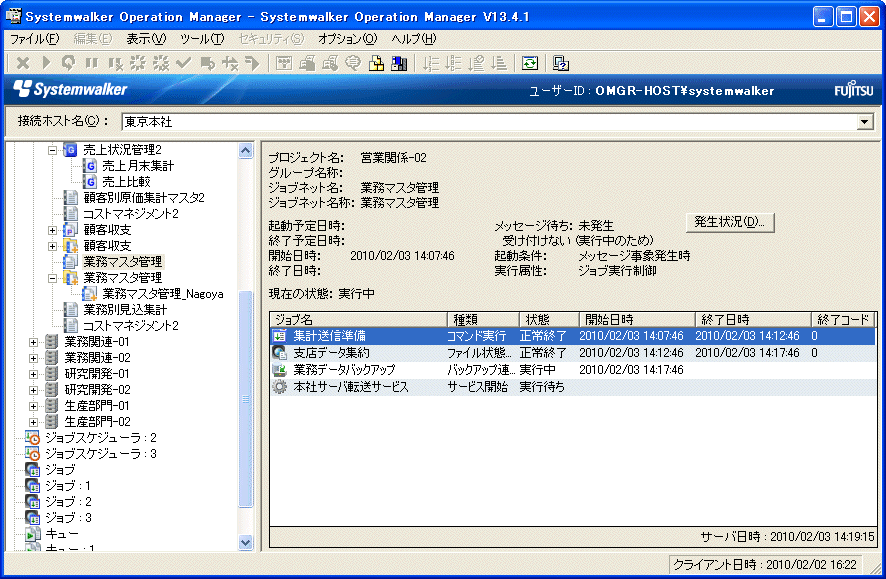Expand the 業務関連-02 project
This screenshot has height=579, width=886.
(33, 358)
